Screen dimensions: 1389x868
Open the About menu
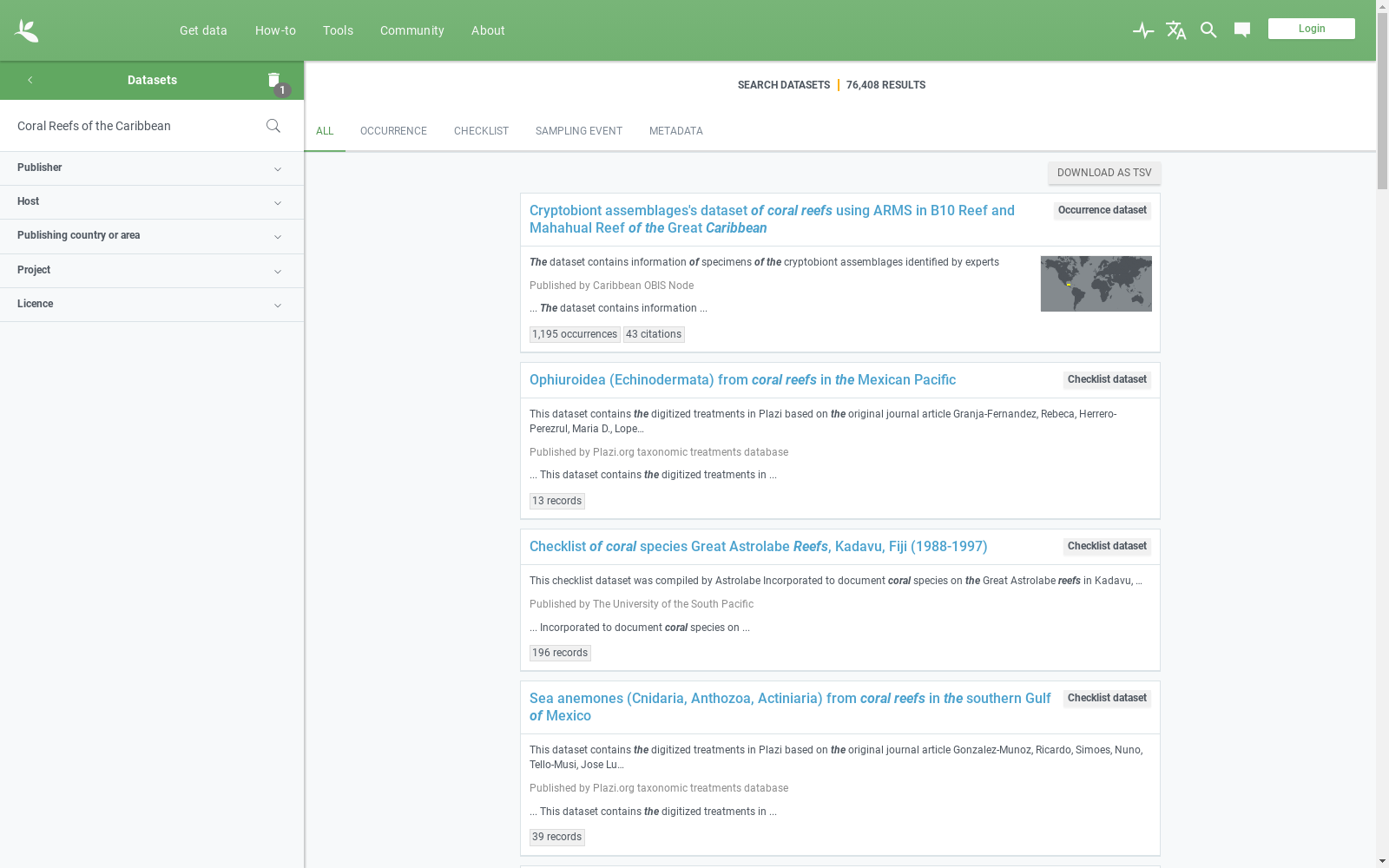488,30
